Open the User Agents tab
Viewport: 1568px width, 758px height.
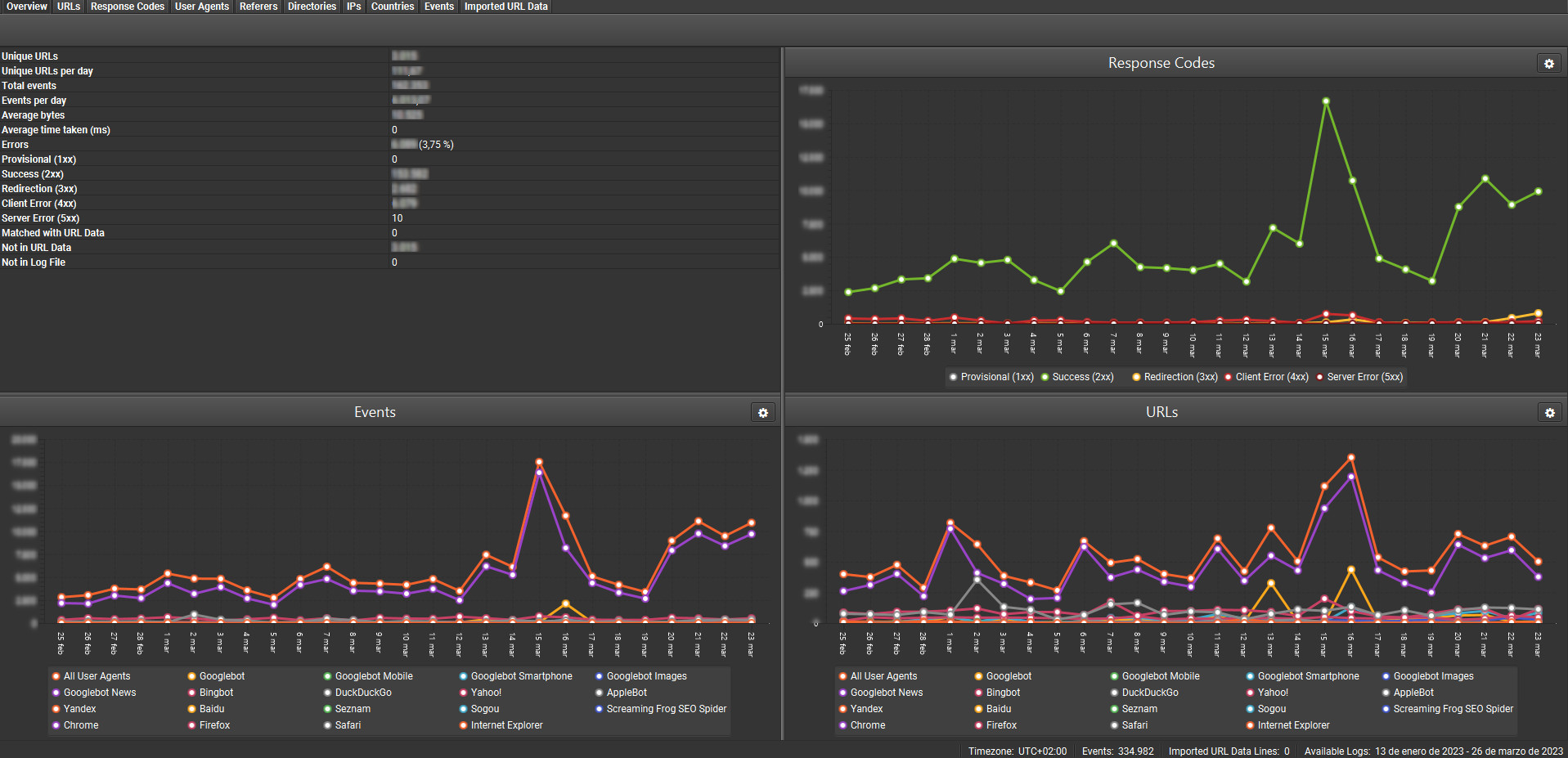click(201, 7)
